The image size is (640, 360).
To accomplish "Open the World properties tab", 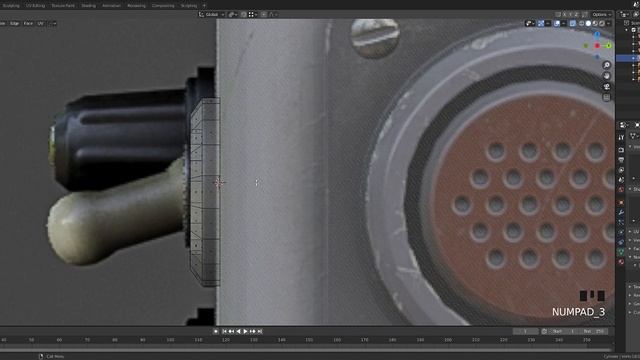I will 621,189.
